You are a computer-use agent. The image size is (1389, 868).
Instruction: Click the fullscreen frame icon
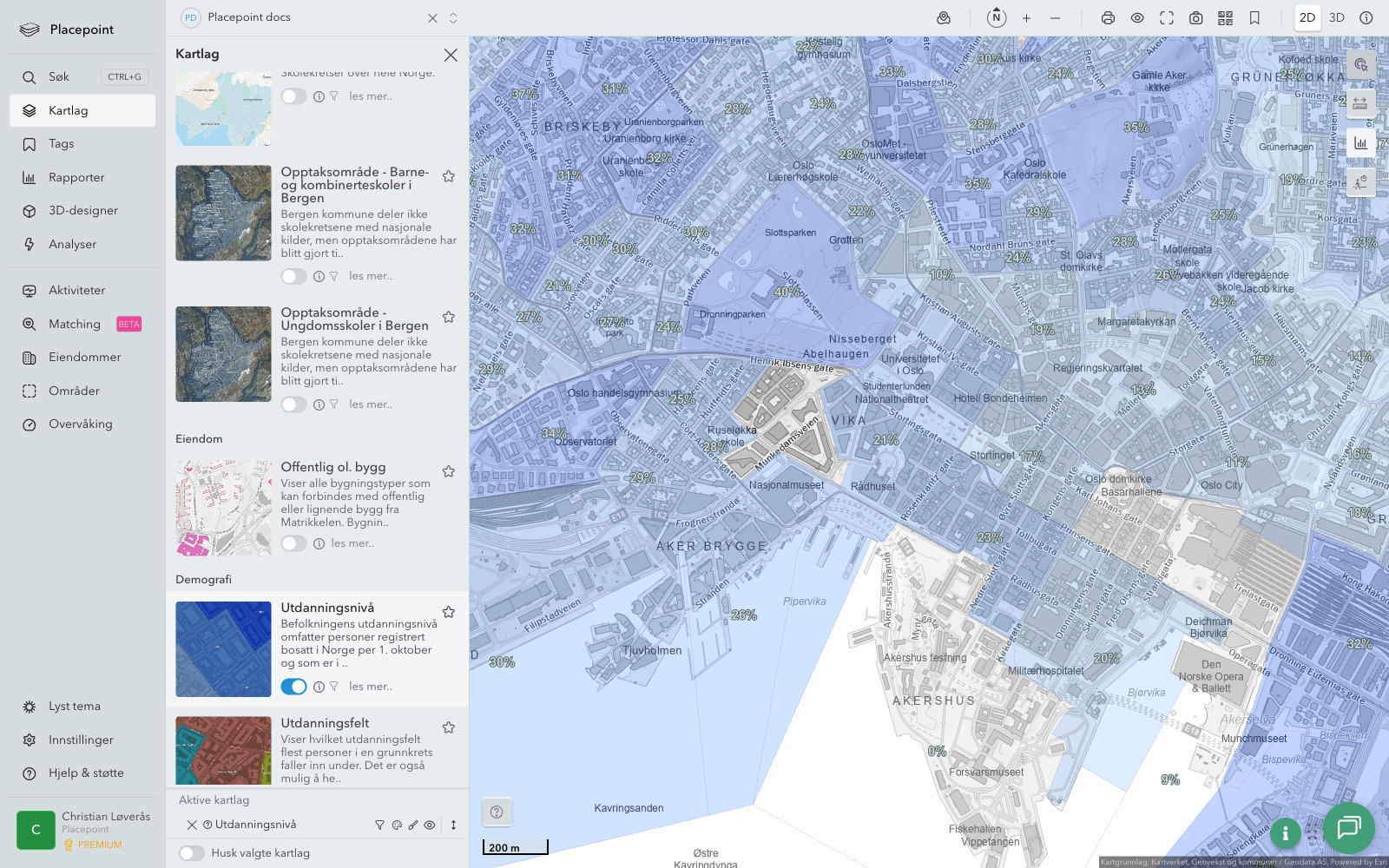(x=1167, y=18)
